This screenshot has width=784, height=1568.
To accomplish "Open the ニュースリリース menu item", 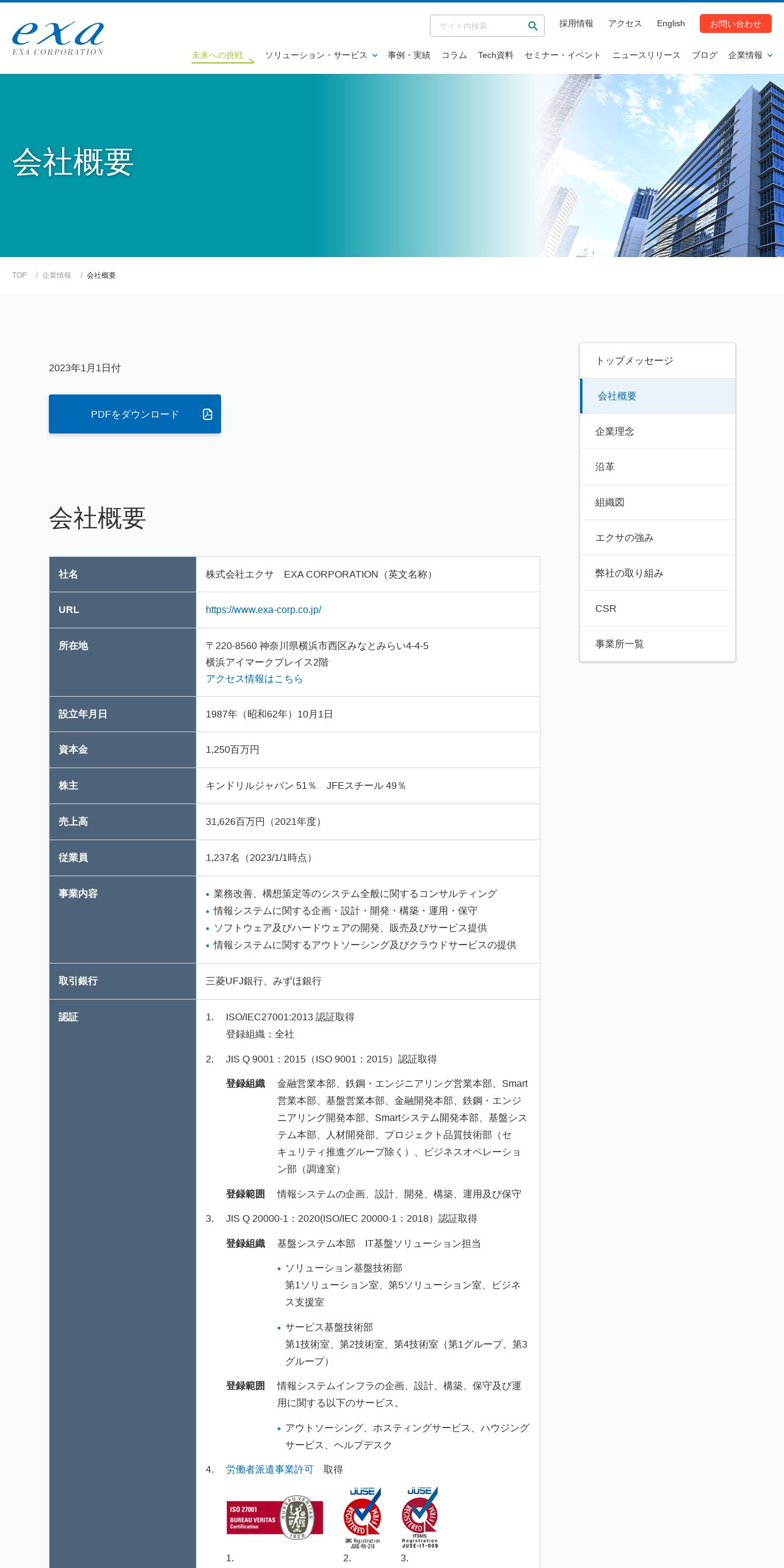I will 647,55.
